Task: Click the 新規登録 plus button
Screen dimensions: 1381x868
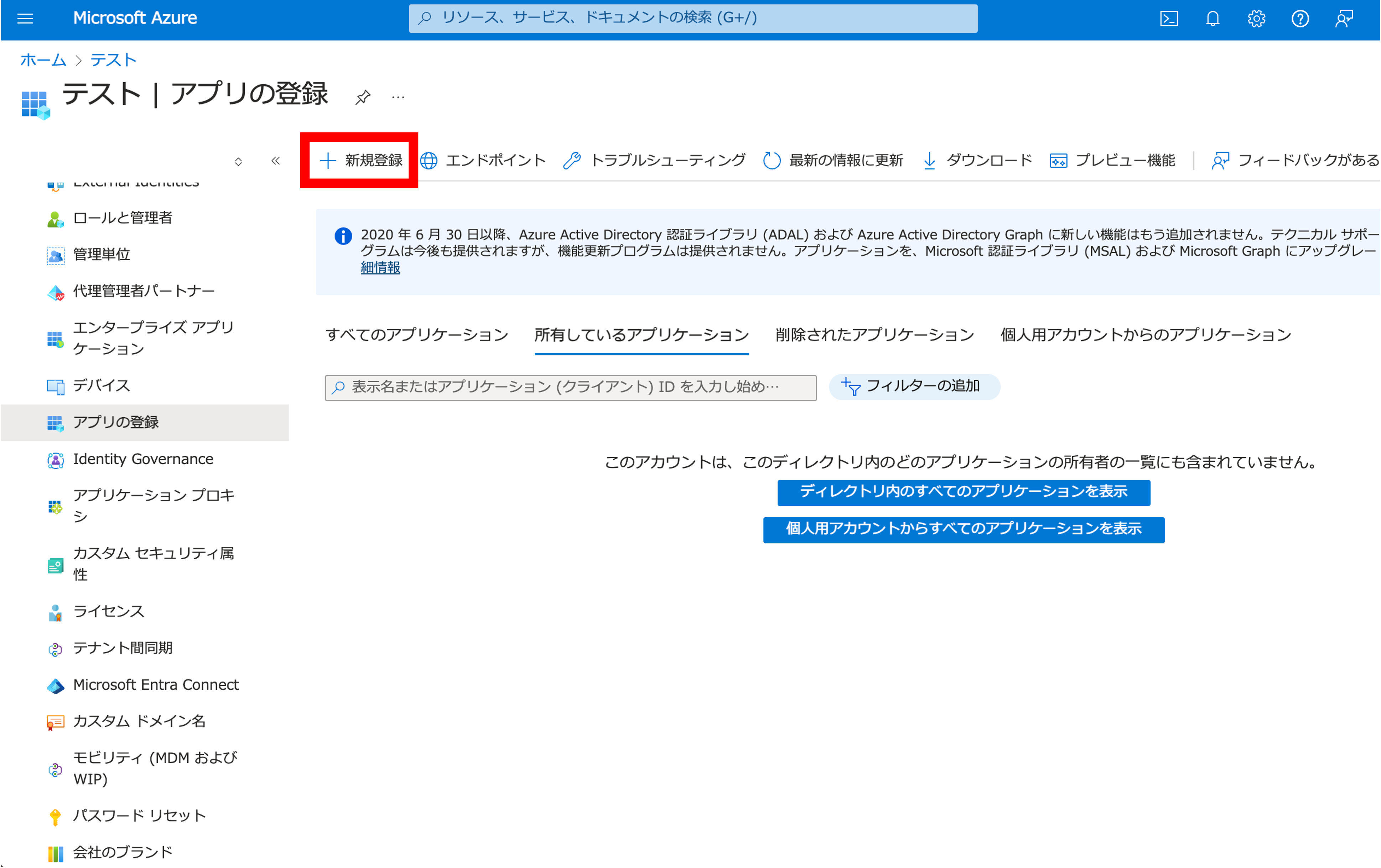Action: tap(361, 160)
